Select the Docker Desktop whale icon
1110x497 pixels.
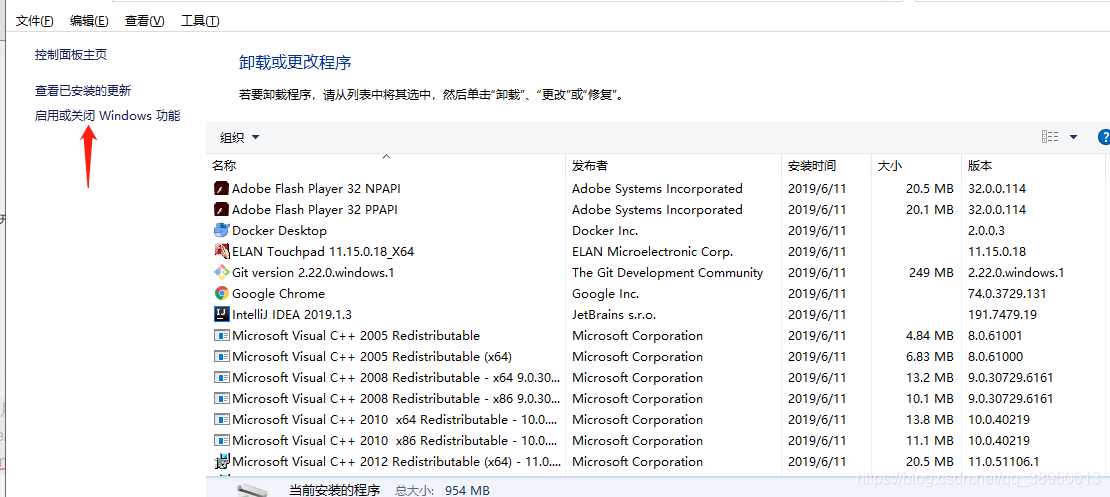(x=222, y=231)
